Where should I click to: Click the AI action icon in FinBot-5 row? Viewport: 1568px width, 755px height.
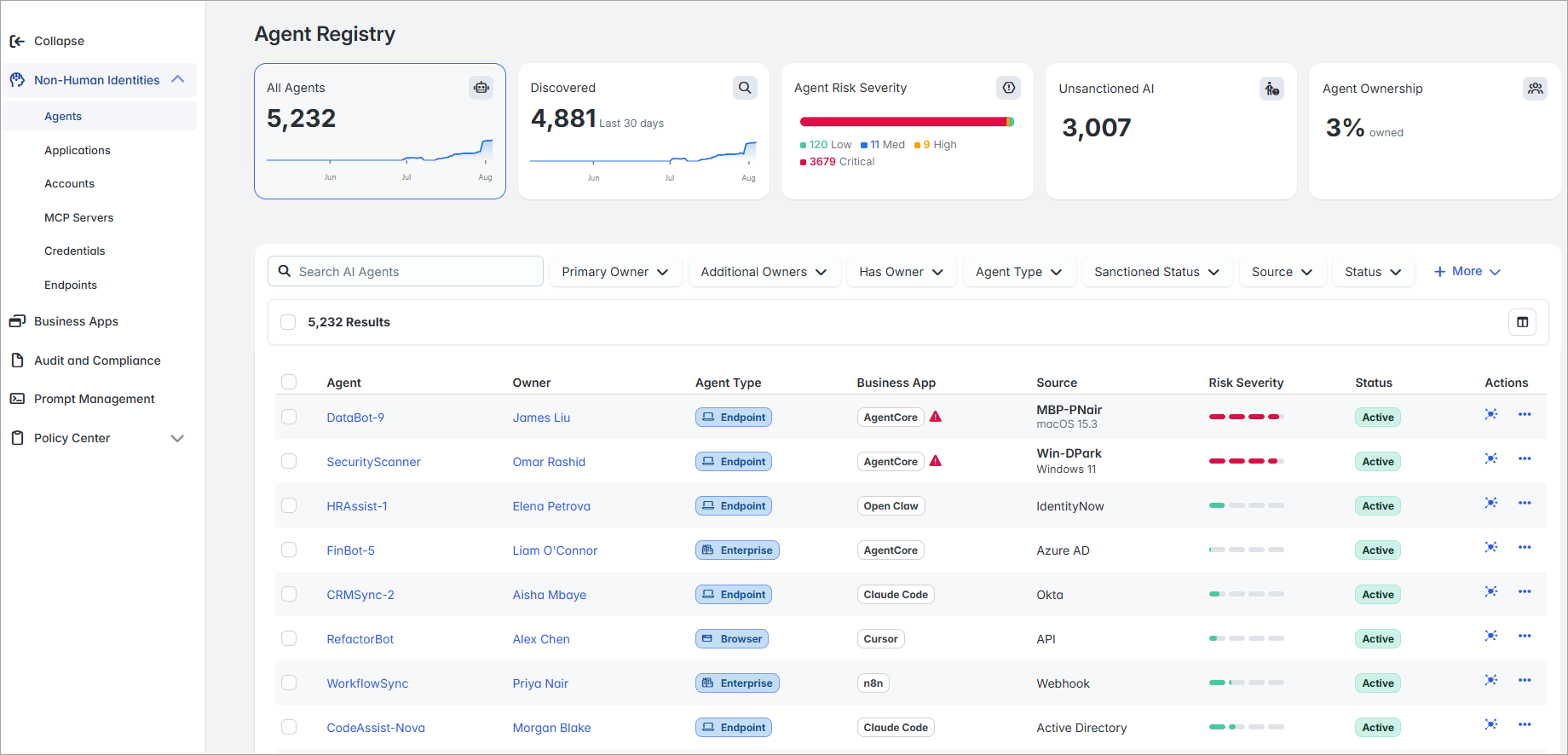[x=1491, y=547]
